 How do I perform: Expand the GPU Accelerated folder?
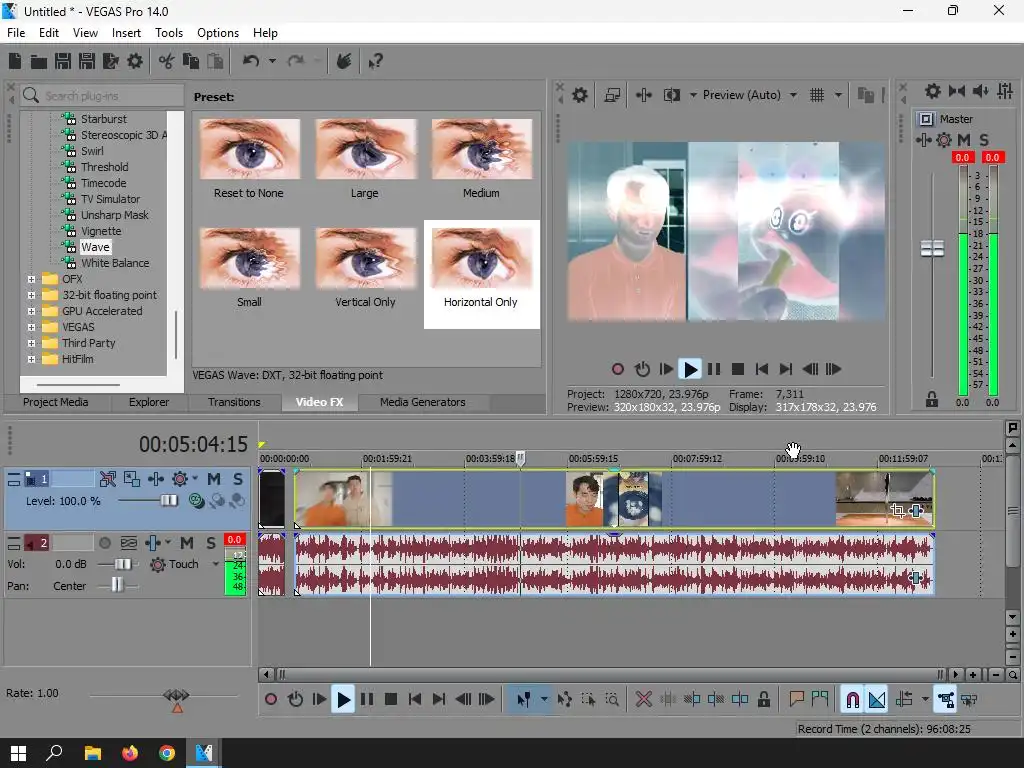click(x=31, y=311)
